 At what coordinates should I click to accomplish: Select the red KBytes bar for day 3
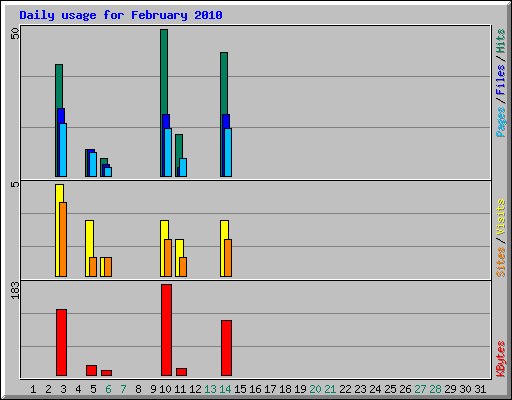click(61, 342)
